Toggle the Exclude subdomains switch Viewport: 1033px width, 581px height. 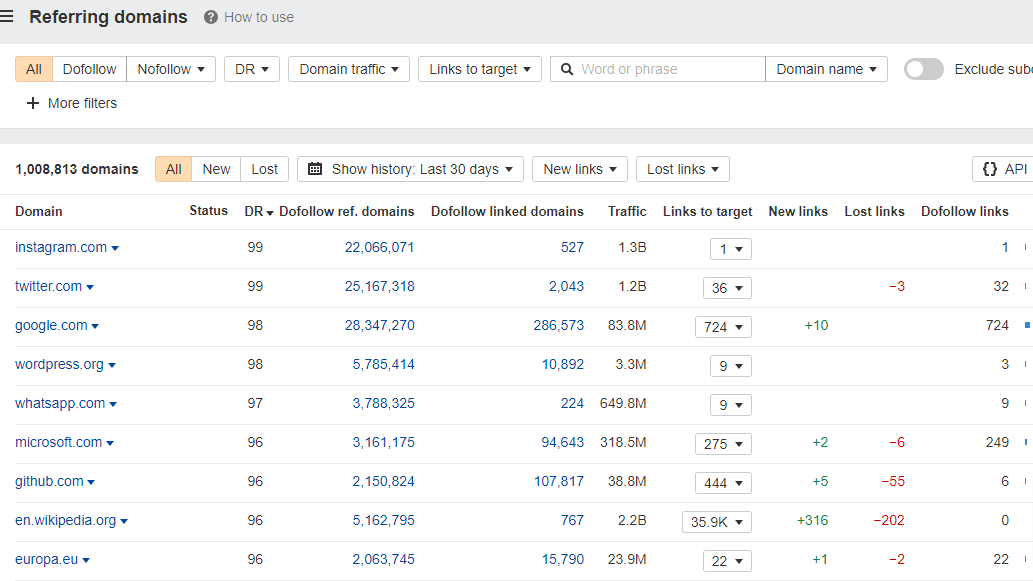(924, 69)
